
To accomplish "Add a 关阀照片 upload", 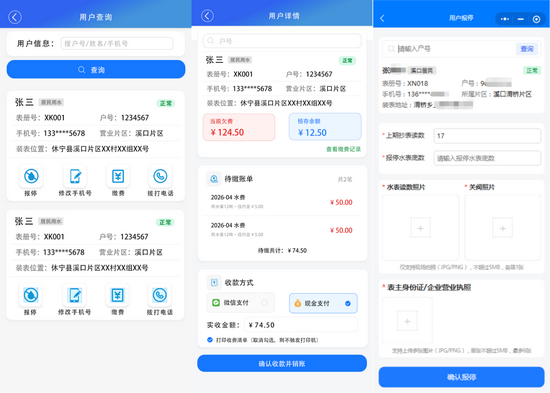I will click(503, 228).
